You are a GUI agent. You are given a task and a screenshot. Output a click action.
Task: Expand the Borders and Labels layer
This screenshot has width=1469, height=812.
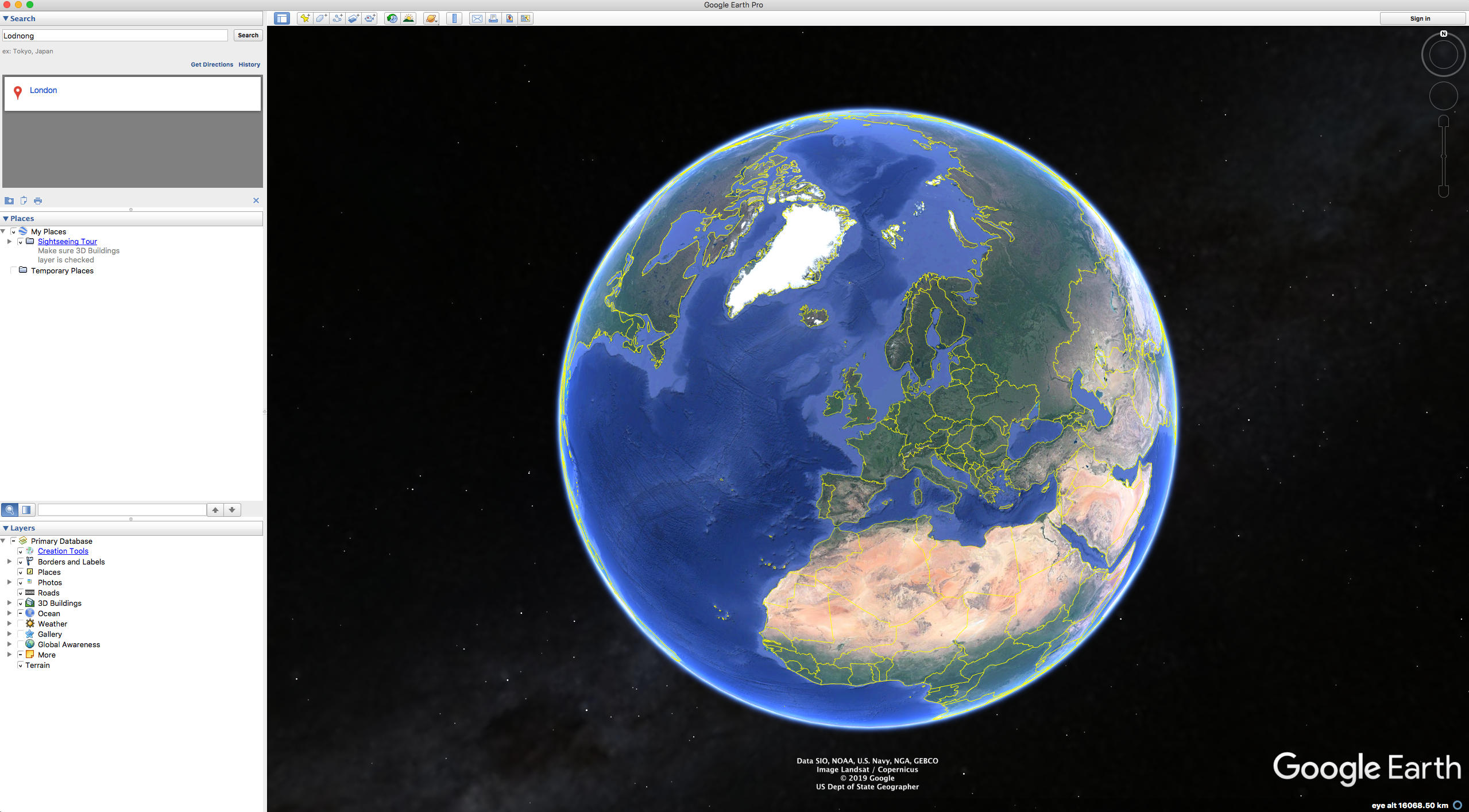[9, 562]
